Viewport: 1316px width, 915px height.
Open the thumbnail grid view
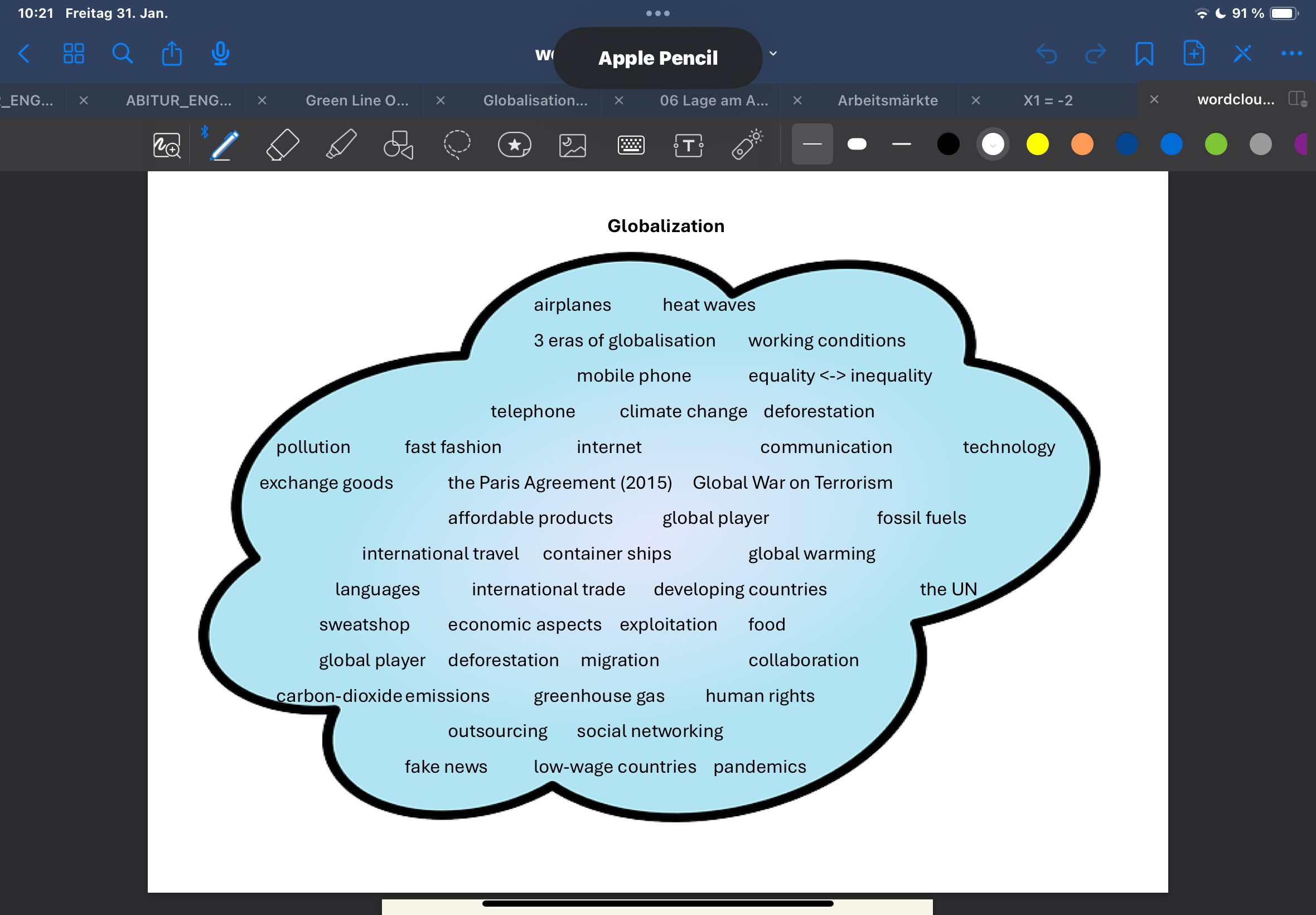click(x=74, y=54)
